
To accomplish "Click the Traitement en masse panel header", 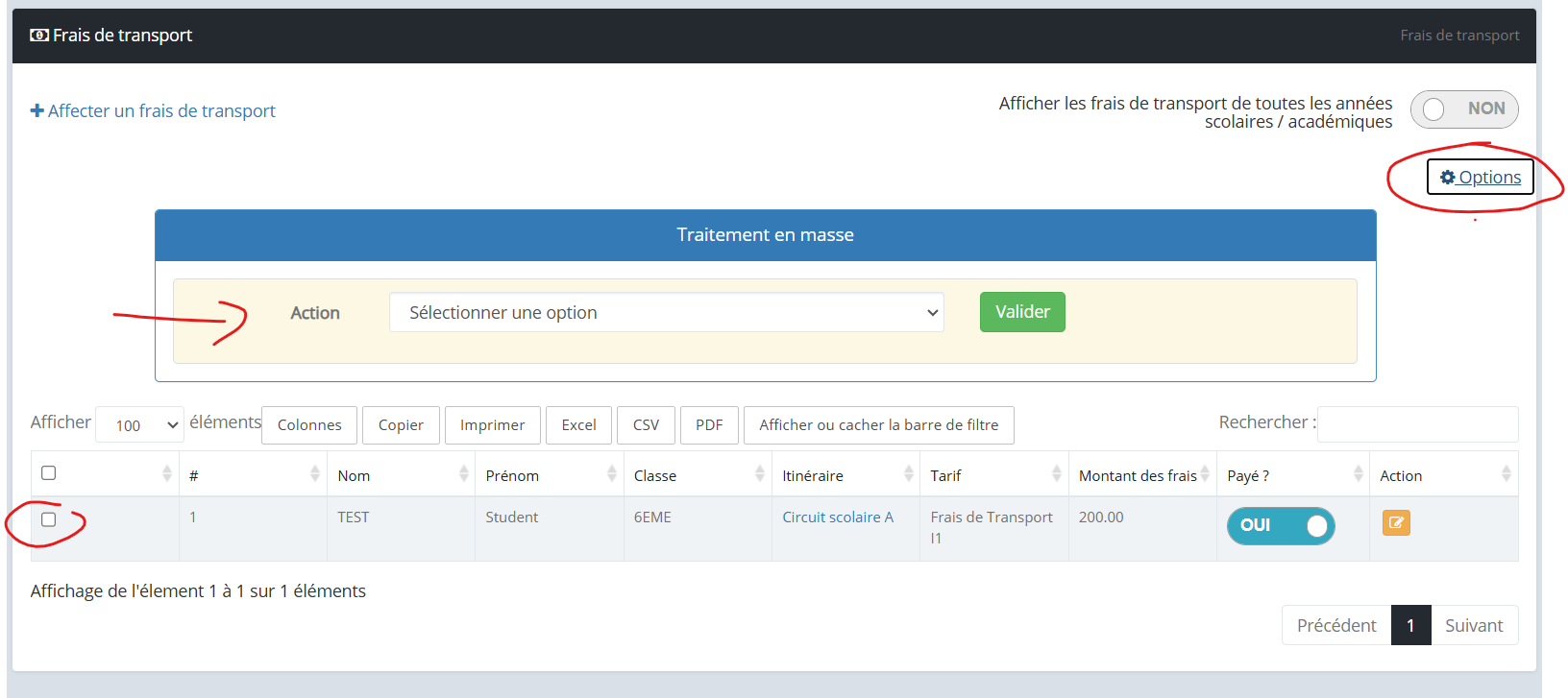I will pyautogui.click(x=766, y=235).
